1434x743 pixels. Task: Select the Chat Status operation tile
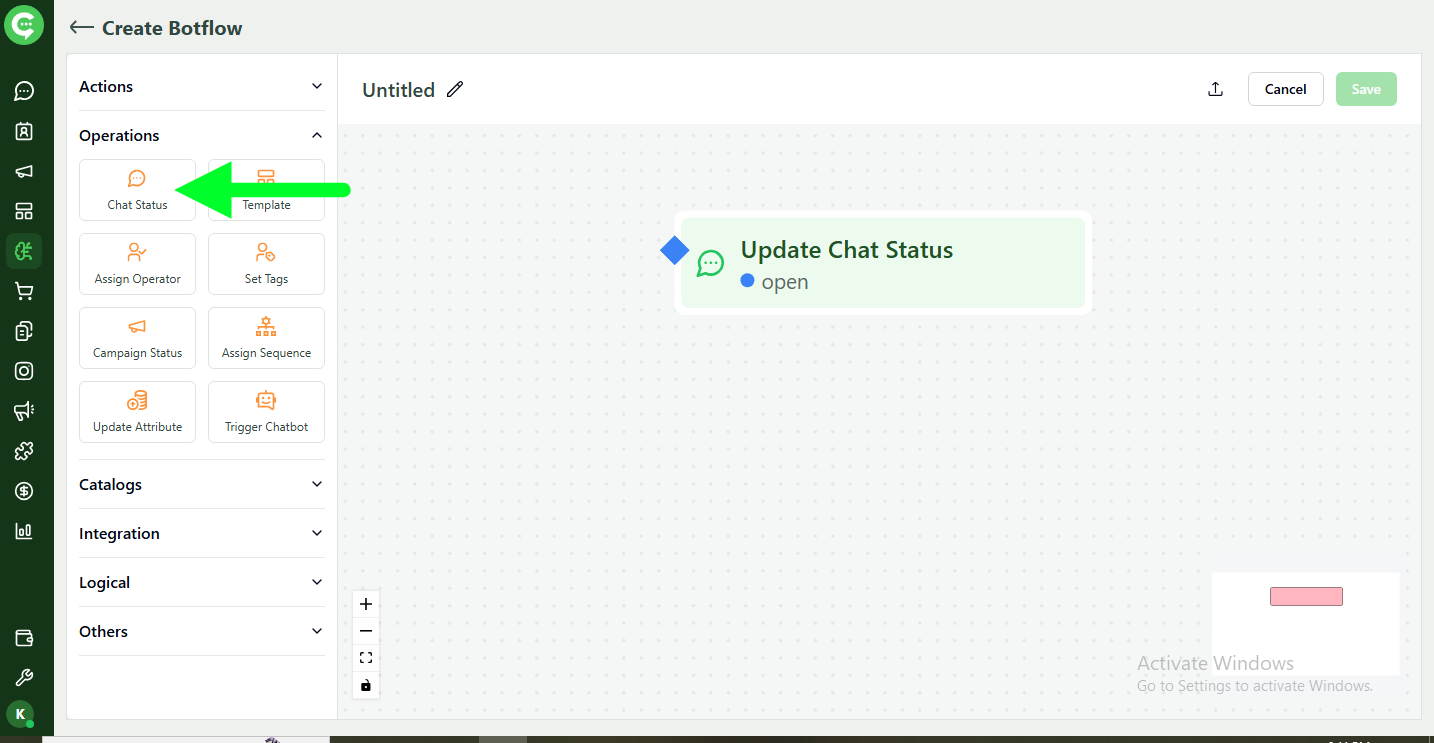tap(137, 190)
